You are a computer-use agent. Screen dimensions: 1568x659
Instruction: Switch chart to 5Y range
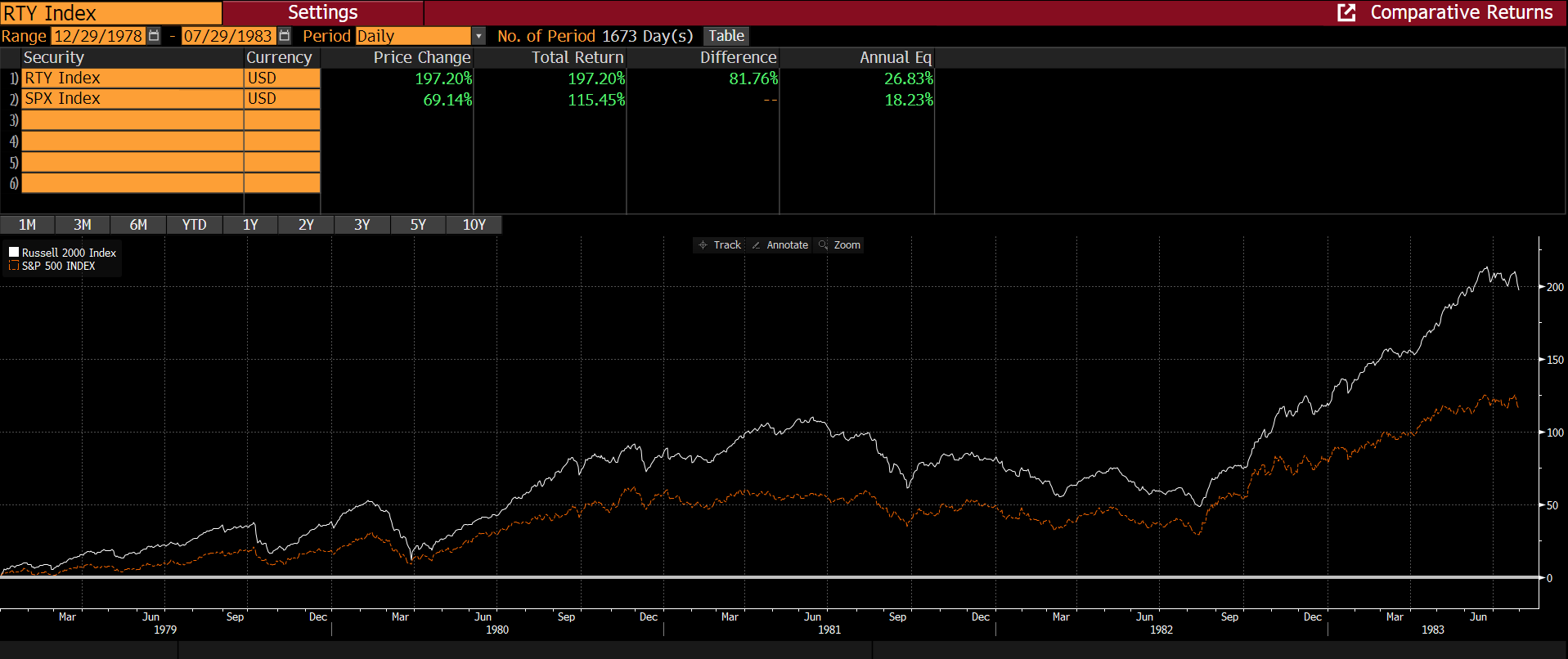418,225
